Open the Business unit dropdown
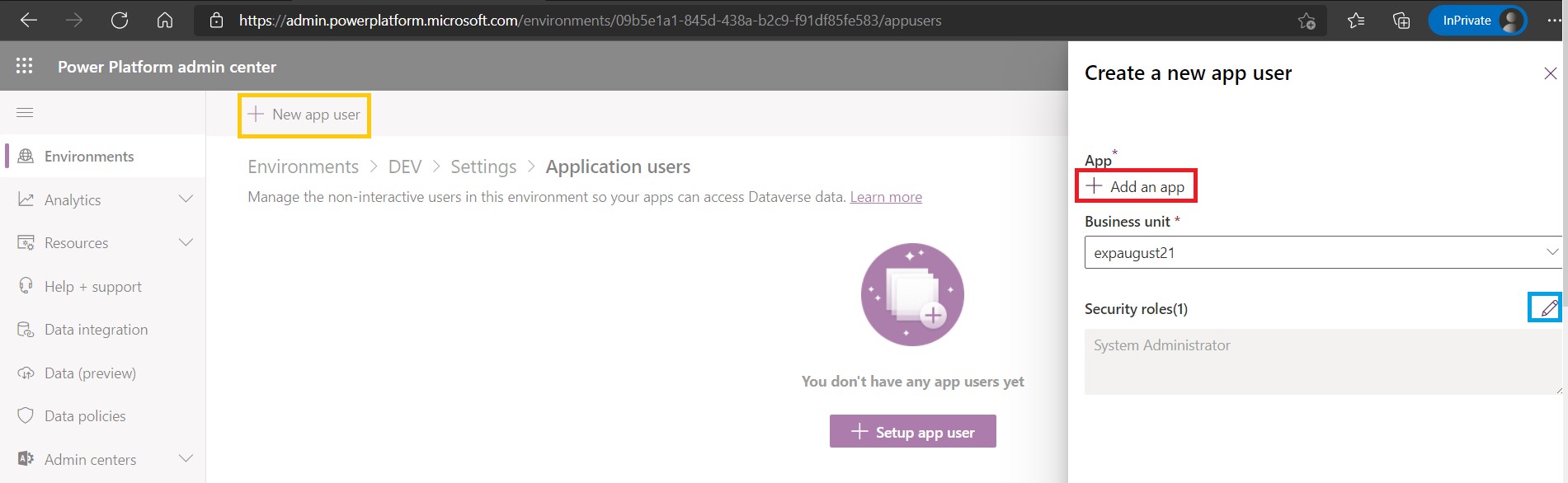Image resolution: width=1568 pixels, height=483 pixels. 1322,253
